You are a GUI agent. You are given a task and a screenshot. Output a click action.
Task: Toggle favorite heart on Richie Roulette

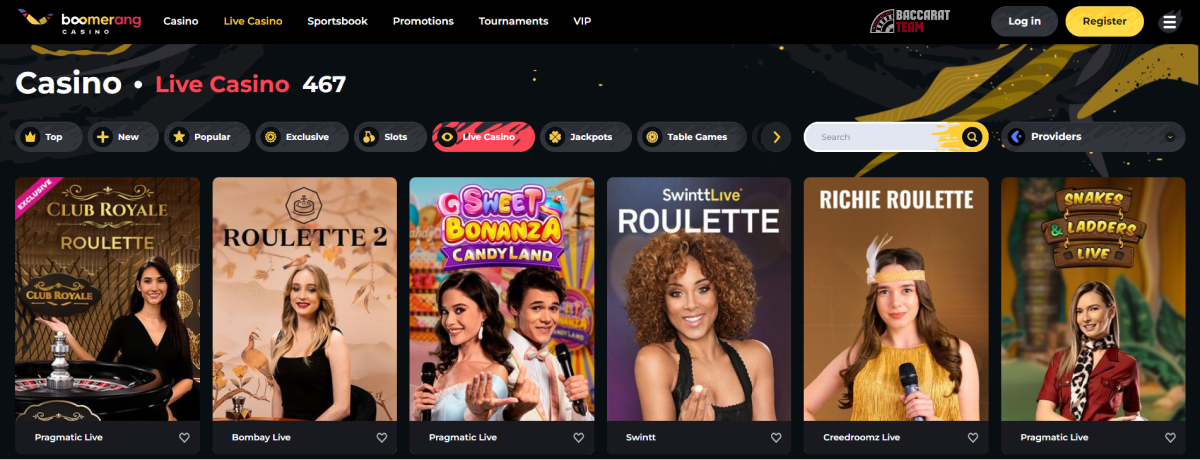974,438
